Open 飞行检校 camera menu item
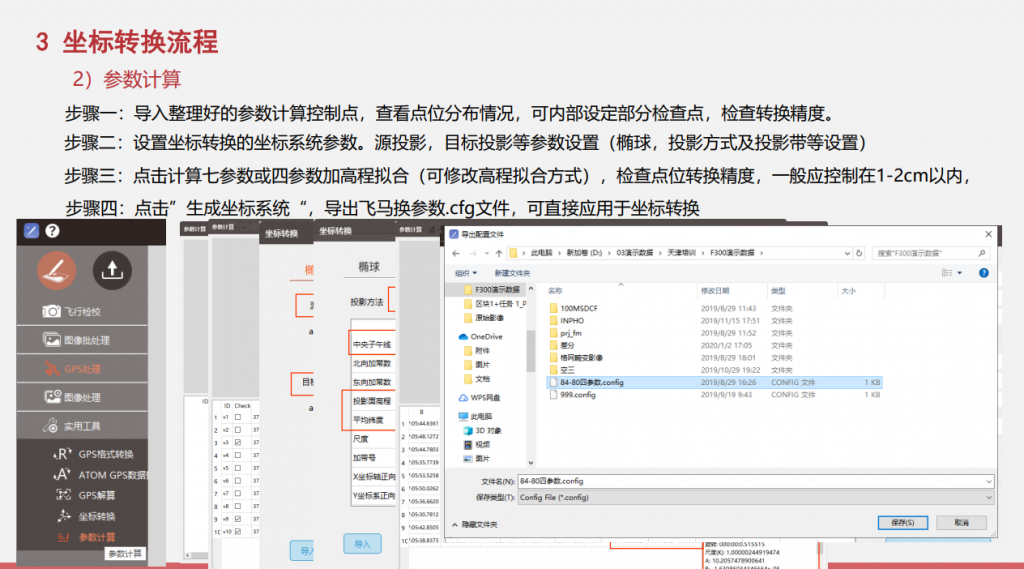The height and width of the screenshot is (569, 1024). (x=82, y=312)
